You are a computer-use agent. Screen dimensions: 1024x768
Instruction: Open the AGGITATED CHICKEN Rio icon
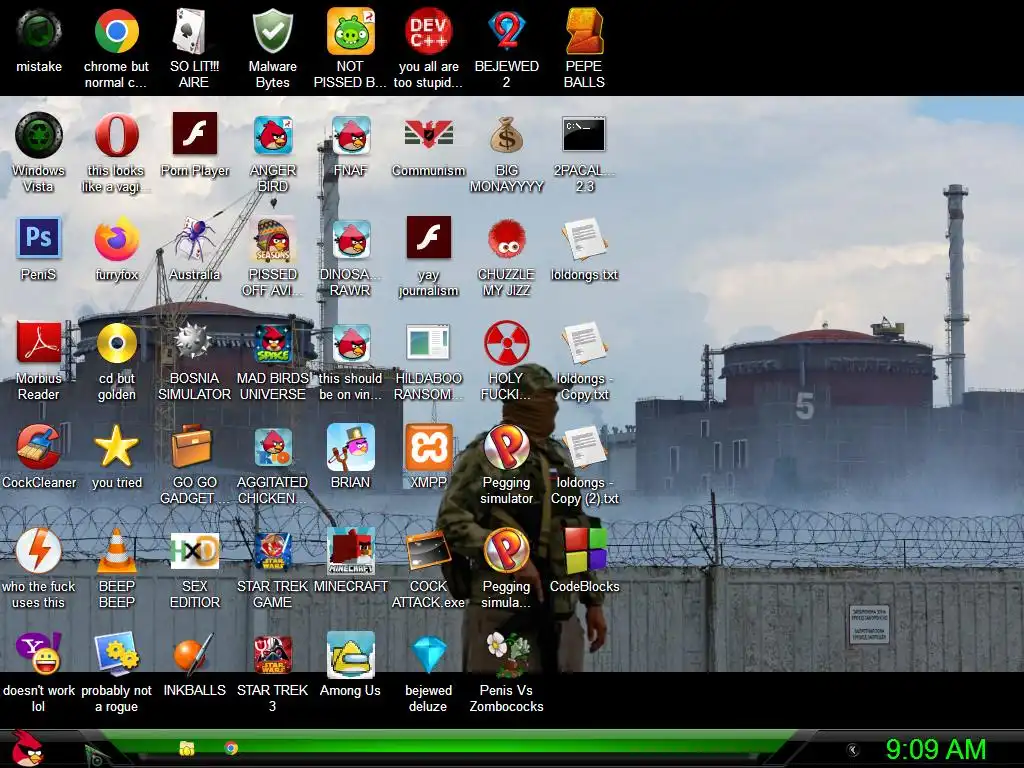pyautogui.click(x=272, y=447)
